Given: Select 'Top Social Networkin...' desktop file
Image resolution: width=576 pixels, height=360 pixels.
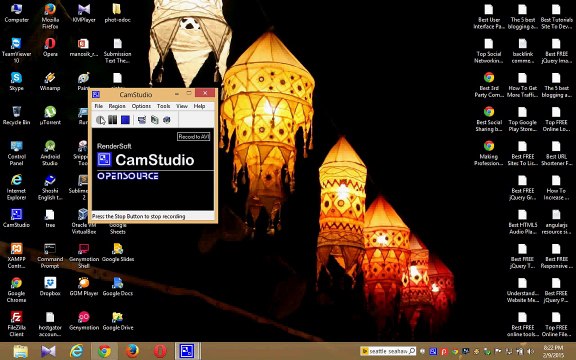Looking at the screenshot, I should point(489,50).
